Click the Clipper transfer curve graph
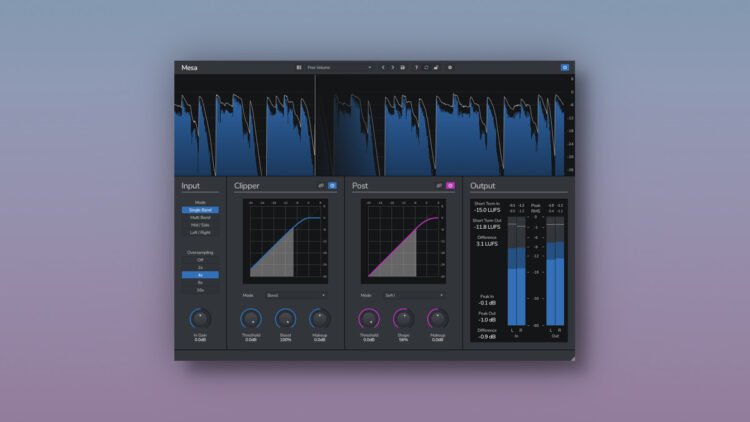The height and width of the screenshot is (422, 750). click(286, 242)
